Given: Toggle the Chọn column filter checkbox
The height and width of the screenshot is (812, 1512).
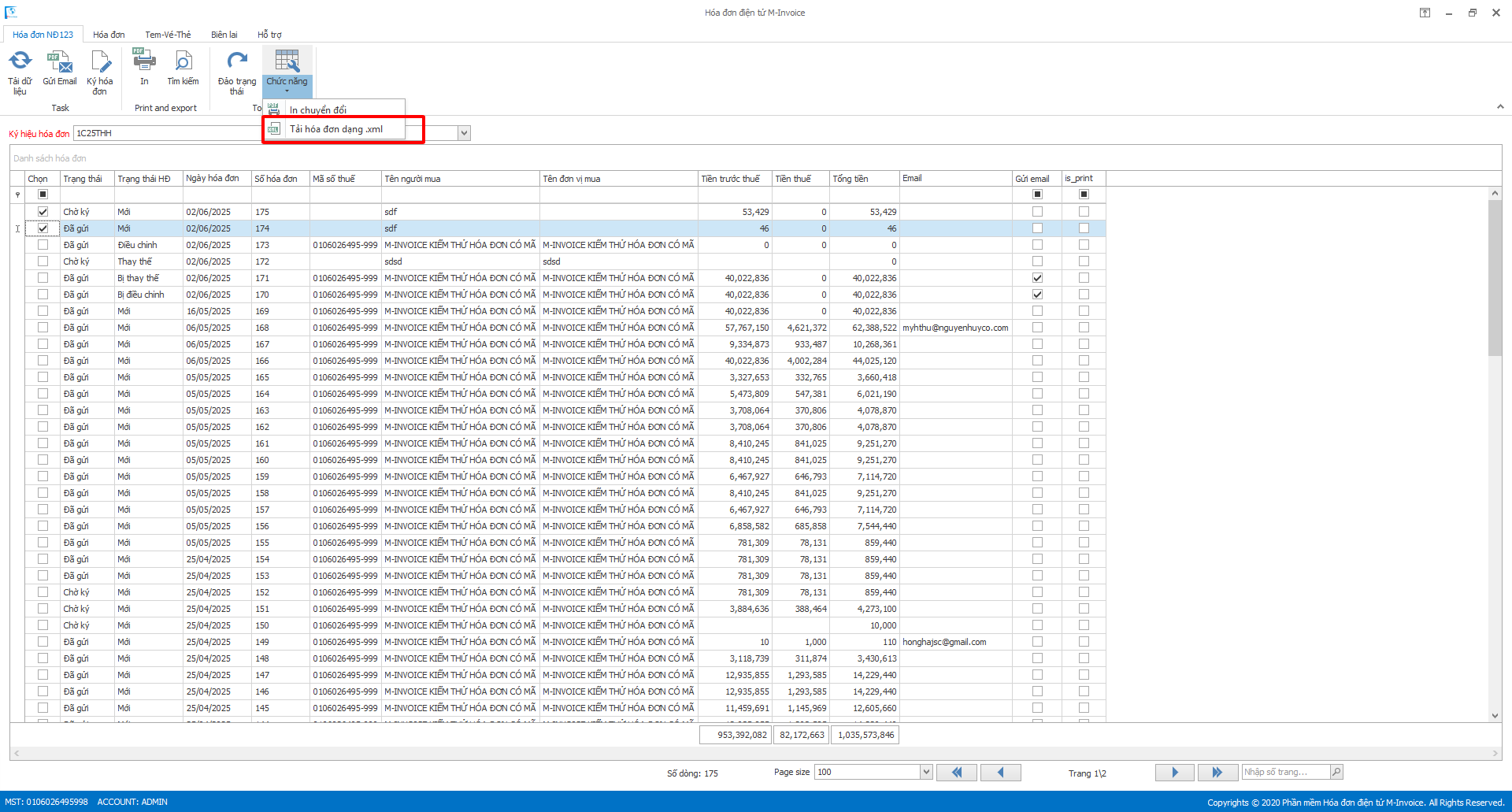Looking at the screenshot, I should 43,195.
